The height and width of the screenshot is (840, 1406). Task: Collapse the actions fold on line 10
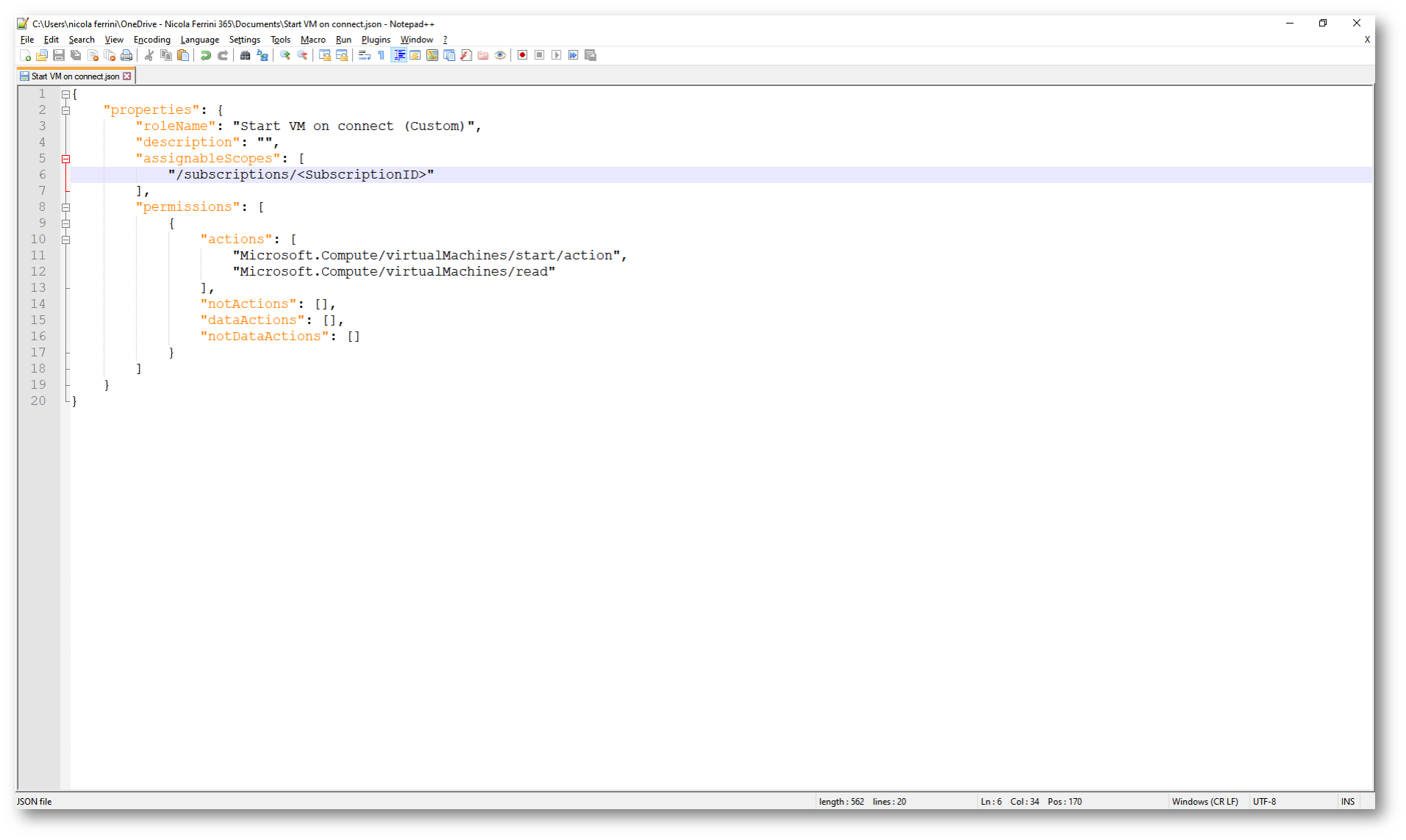tap(65, 240)
